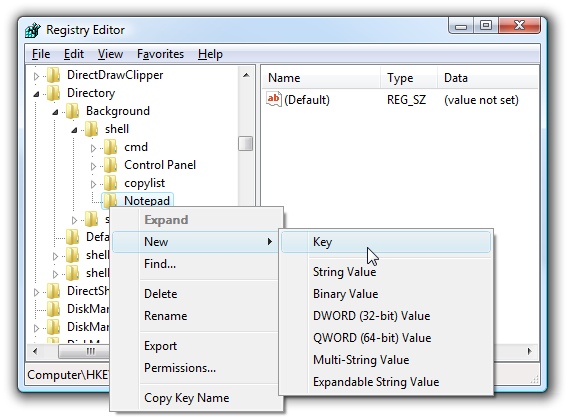Collapse the shell tree node
Viewport: 568px width, 420px height.
[x=74, y=130]
